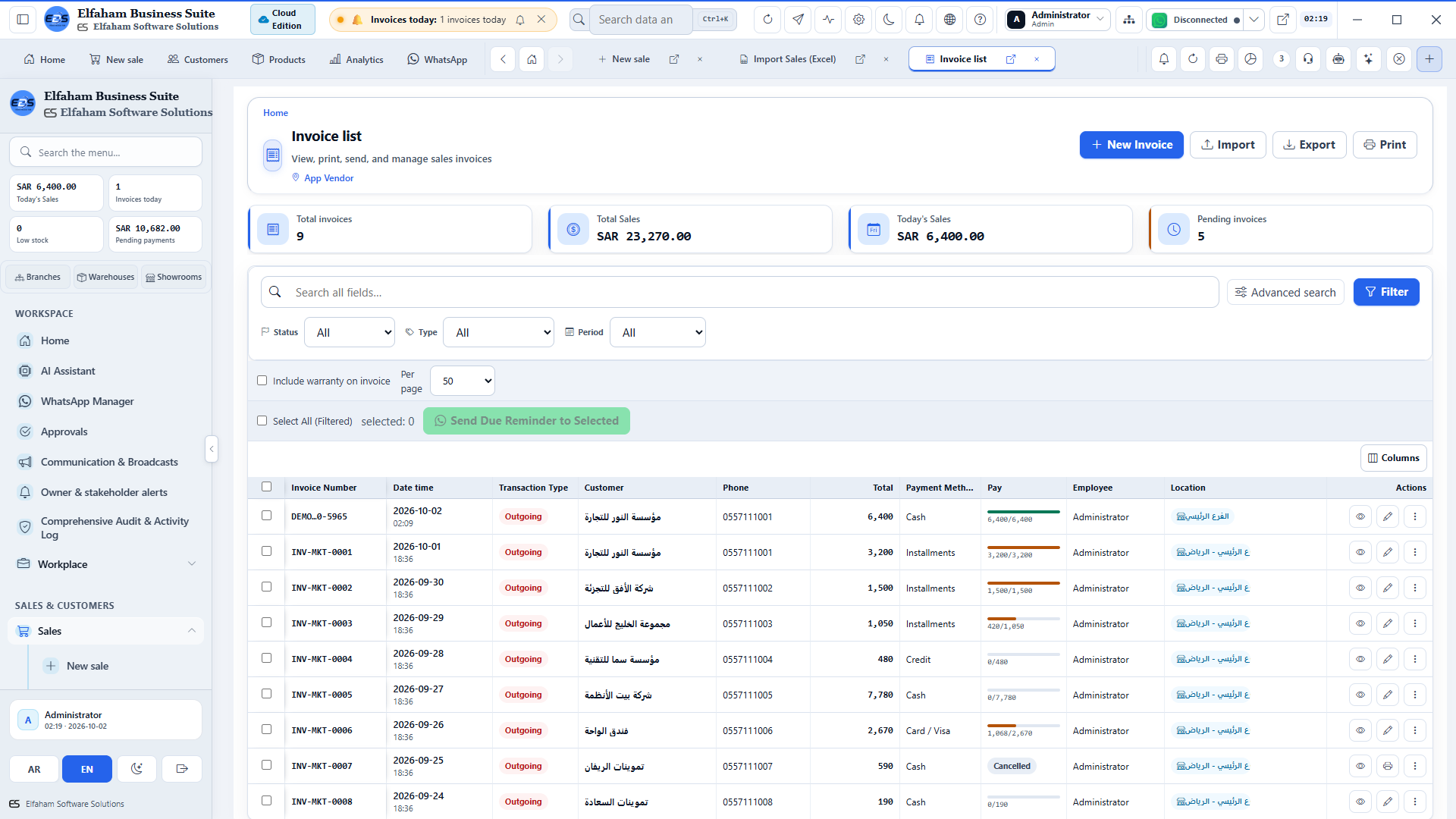
Task: Open the Type filter dropdown
Action: [498, 333]
